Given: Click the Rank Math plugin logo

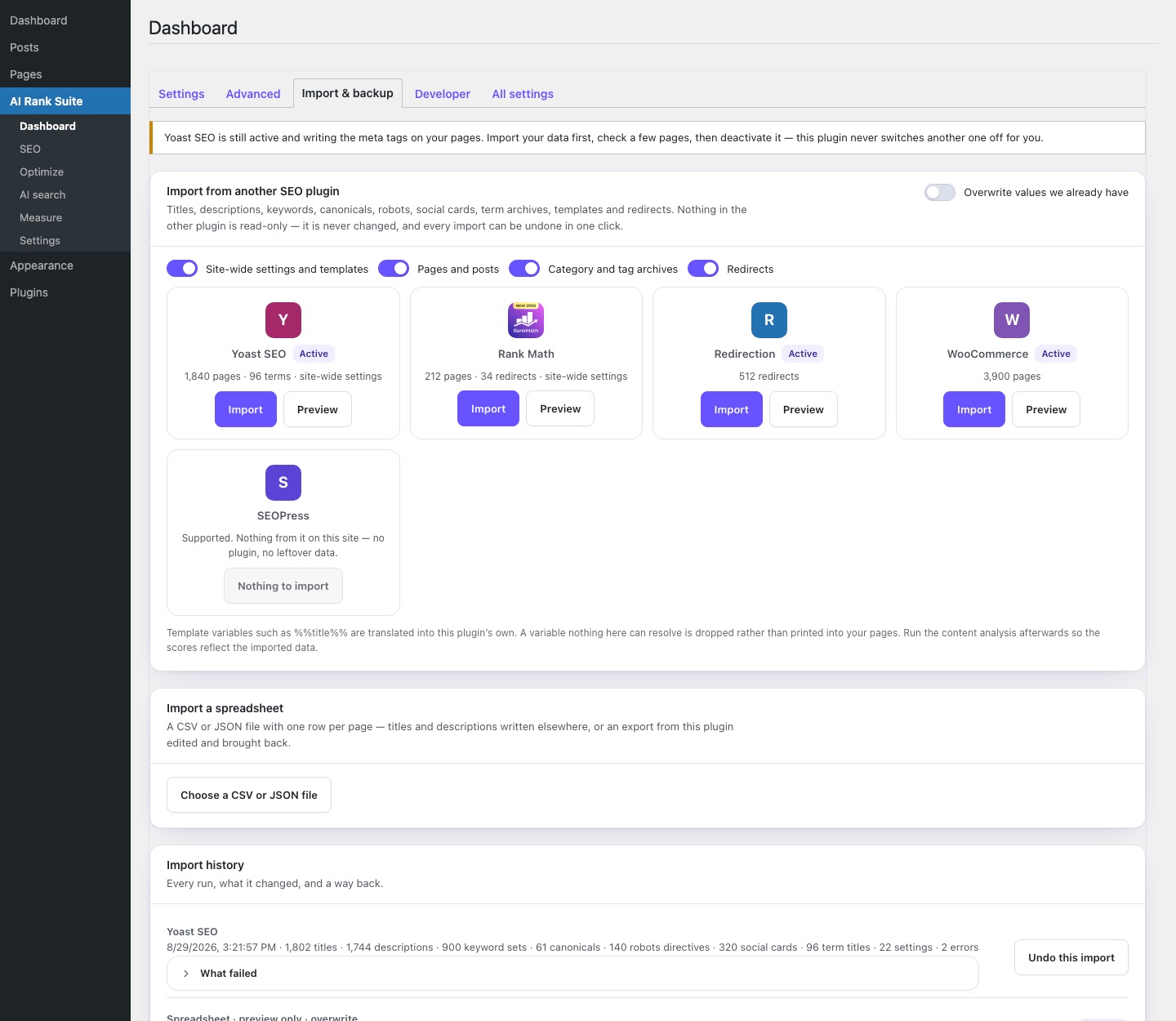Looking at the screenshot, I should point(526,320).
